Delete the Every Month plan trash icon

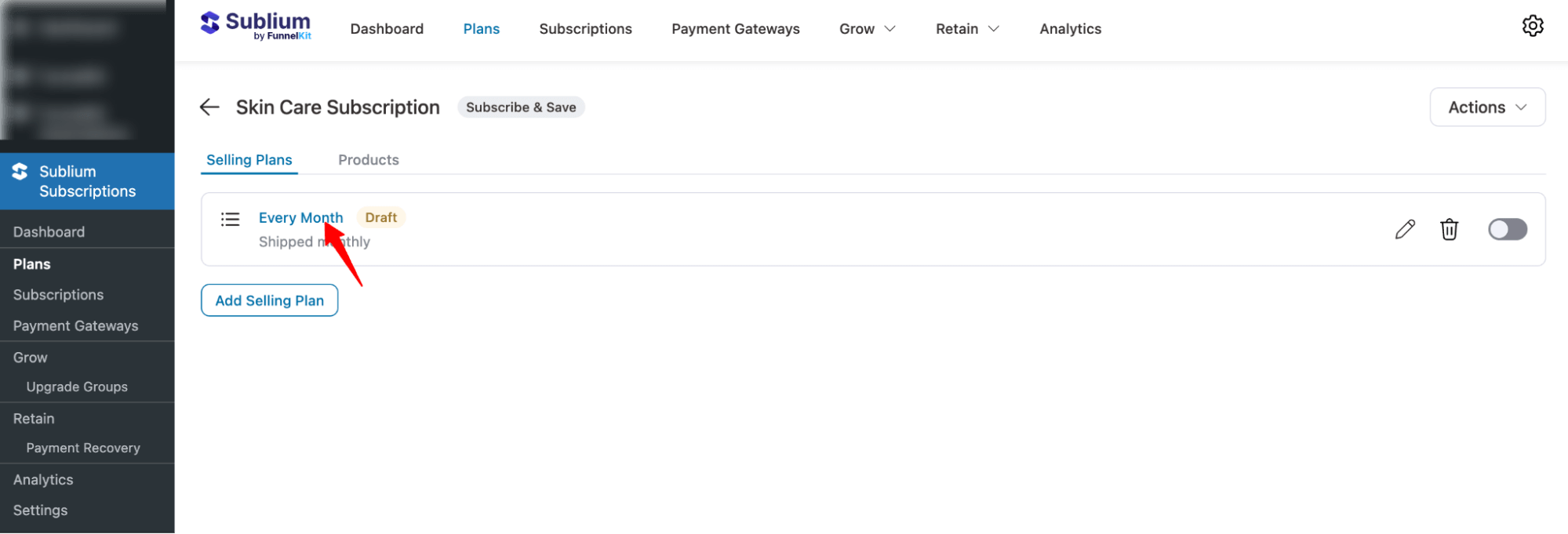pyautogui.click(x=1449, y=229)
